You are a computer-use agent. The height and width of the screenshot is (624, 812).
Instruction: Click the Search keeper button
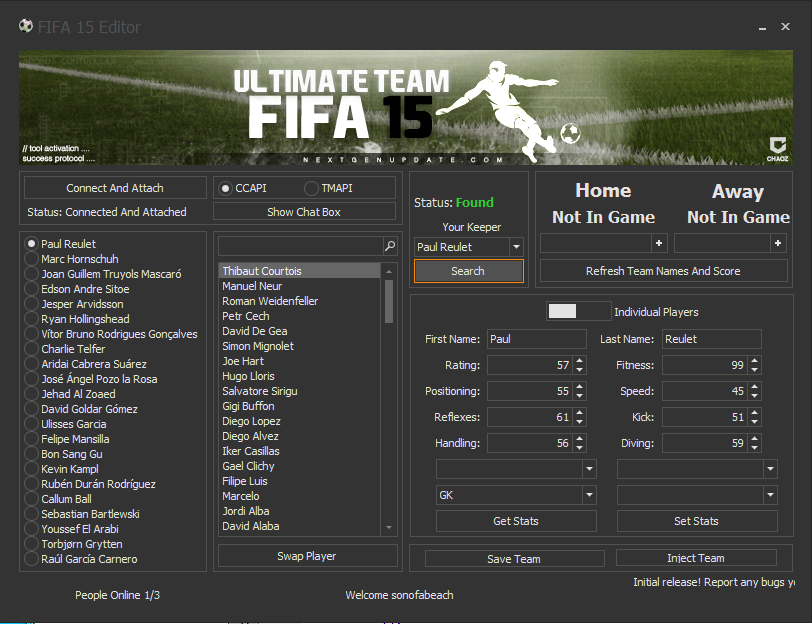(468, 271)
